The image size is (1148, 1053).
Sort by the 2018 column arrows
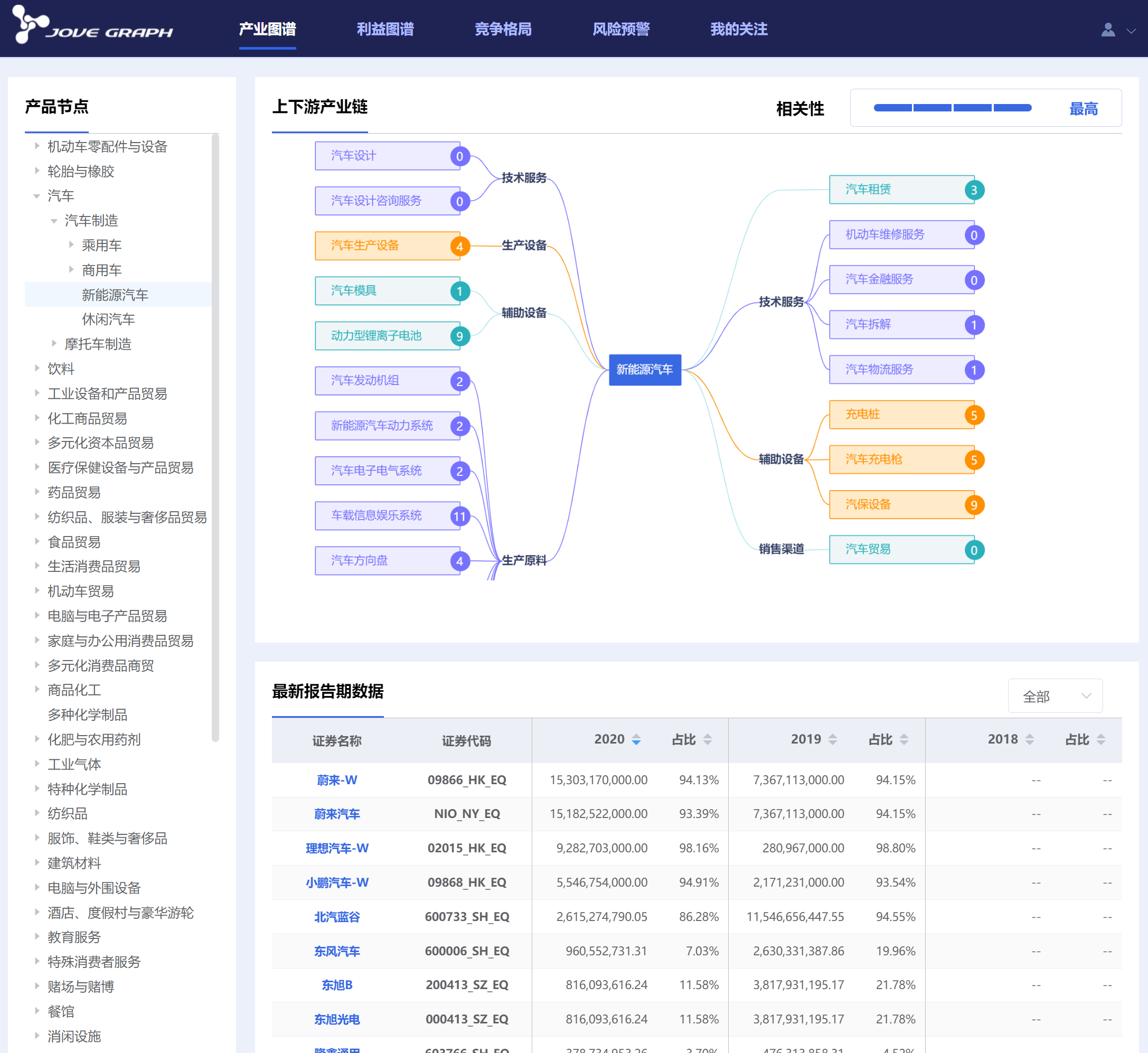click(1030, 740)
